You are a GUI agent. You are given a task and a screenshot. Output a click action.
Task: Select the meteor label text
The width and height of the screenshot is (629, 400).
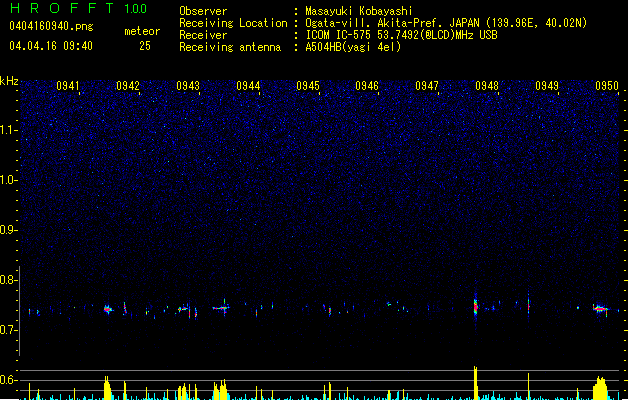(x=142, y=31)
